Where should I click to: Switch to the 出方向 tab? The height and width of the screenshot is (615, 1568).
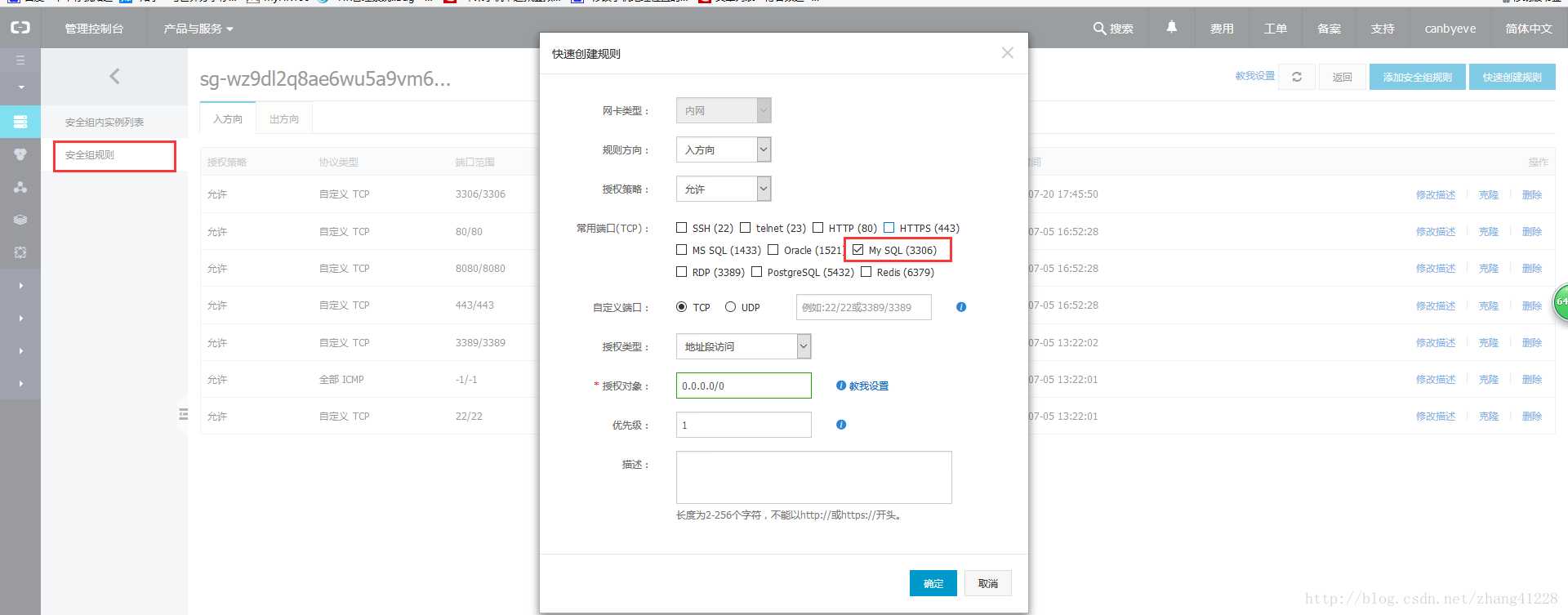(x=284, y=119)
